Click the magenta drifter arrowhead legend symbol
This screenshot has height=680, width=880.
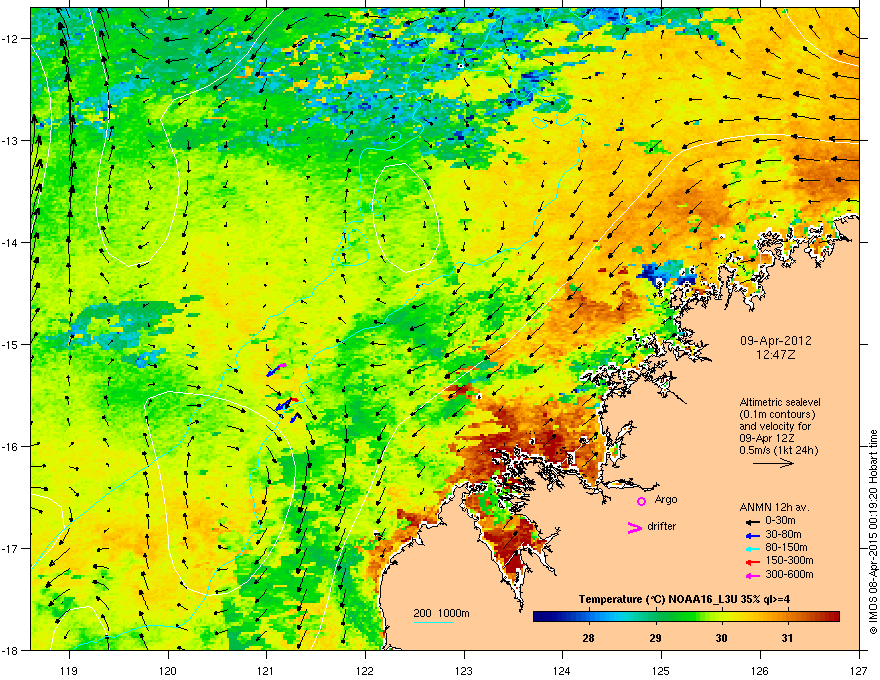pyautogui.click(x=635, y=527)
